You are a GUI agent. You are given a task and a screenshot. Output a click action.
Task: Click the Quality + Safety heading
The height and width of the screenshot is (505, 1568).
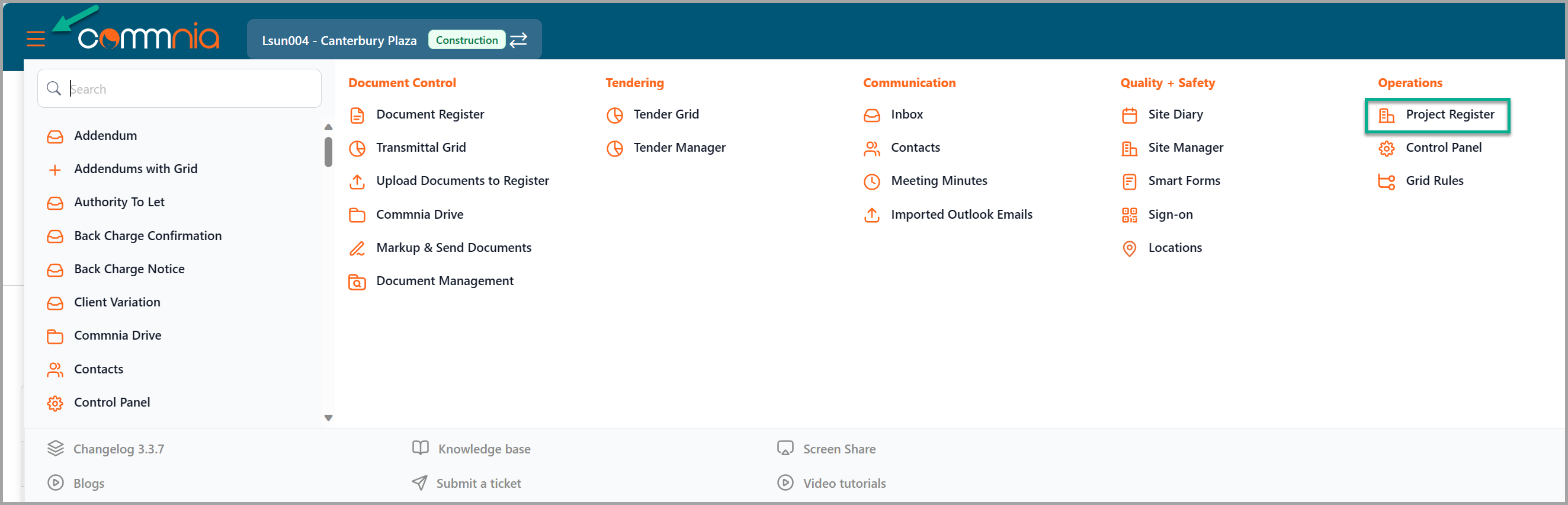point(1168,83)
